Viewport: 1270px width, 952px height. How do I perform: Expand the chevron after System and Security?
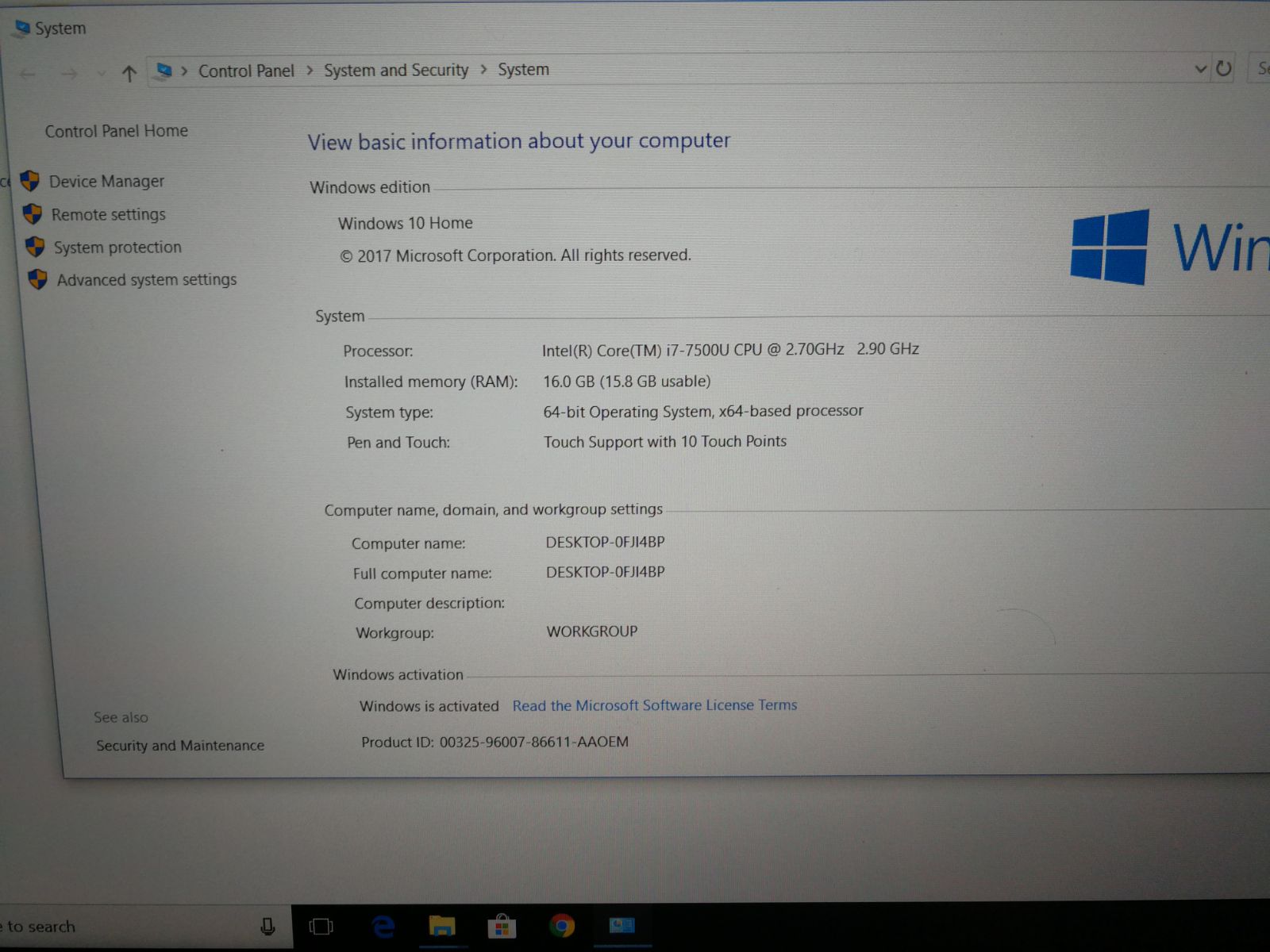click(483, 70)
